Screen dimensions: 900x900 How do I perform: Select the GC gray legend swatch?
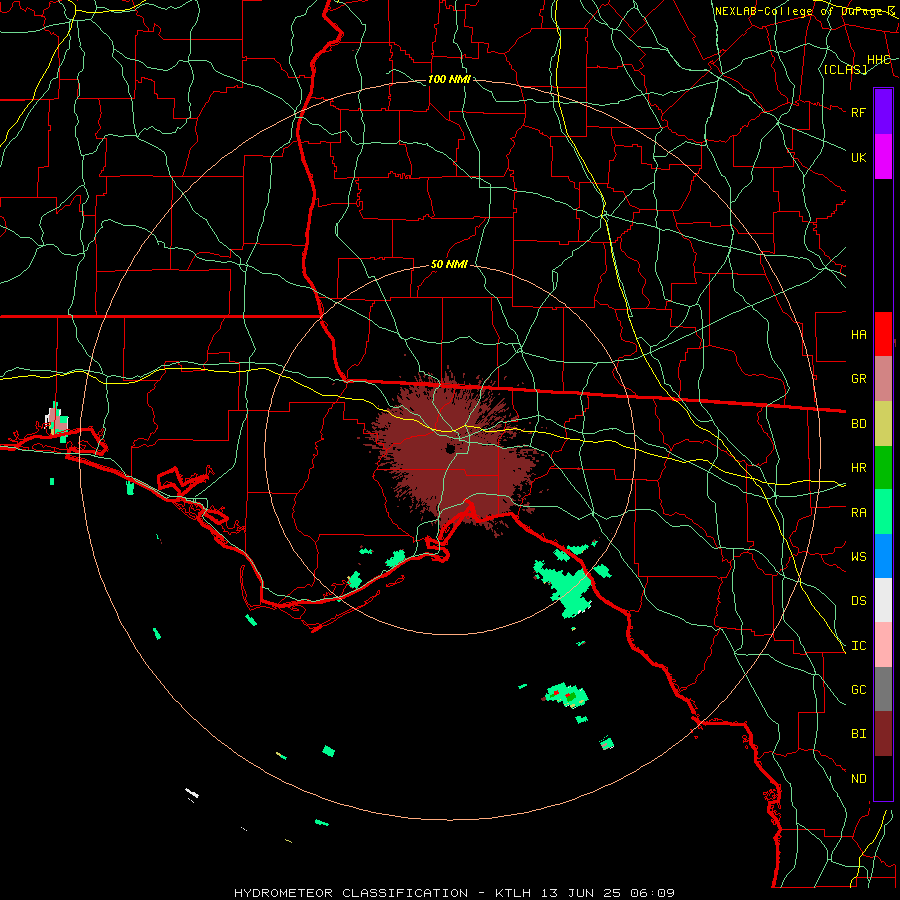pos(883,689)
